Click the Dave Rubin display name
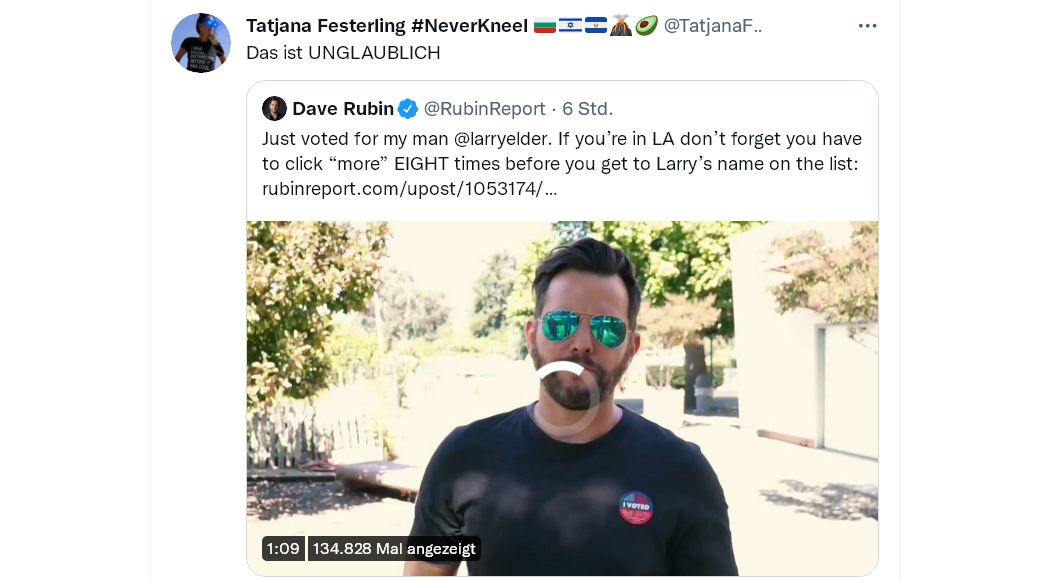 343,108
